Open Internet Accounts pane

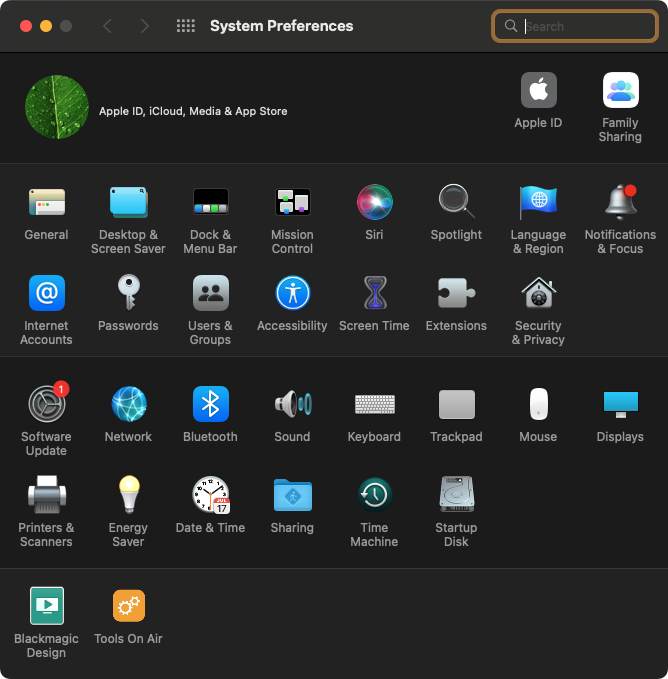(47, 293)
